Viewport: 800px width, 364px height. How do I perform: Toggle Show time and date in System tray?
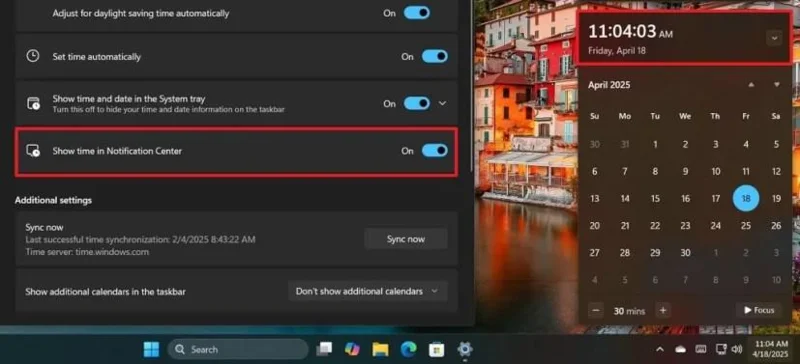coord(417,103)
